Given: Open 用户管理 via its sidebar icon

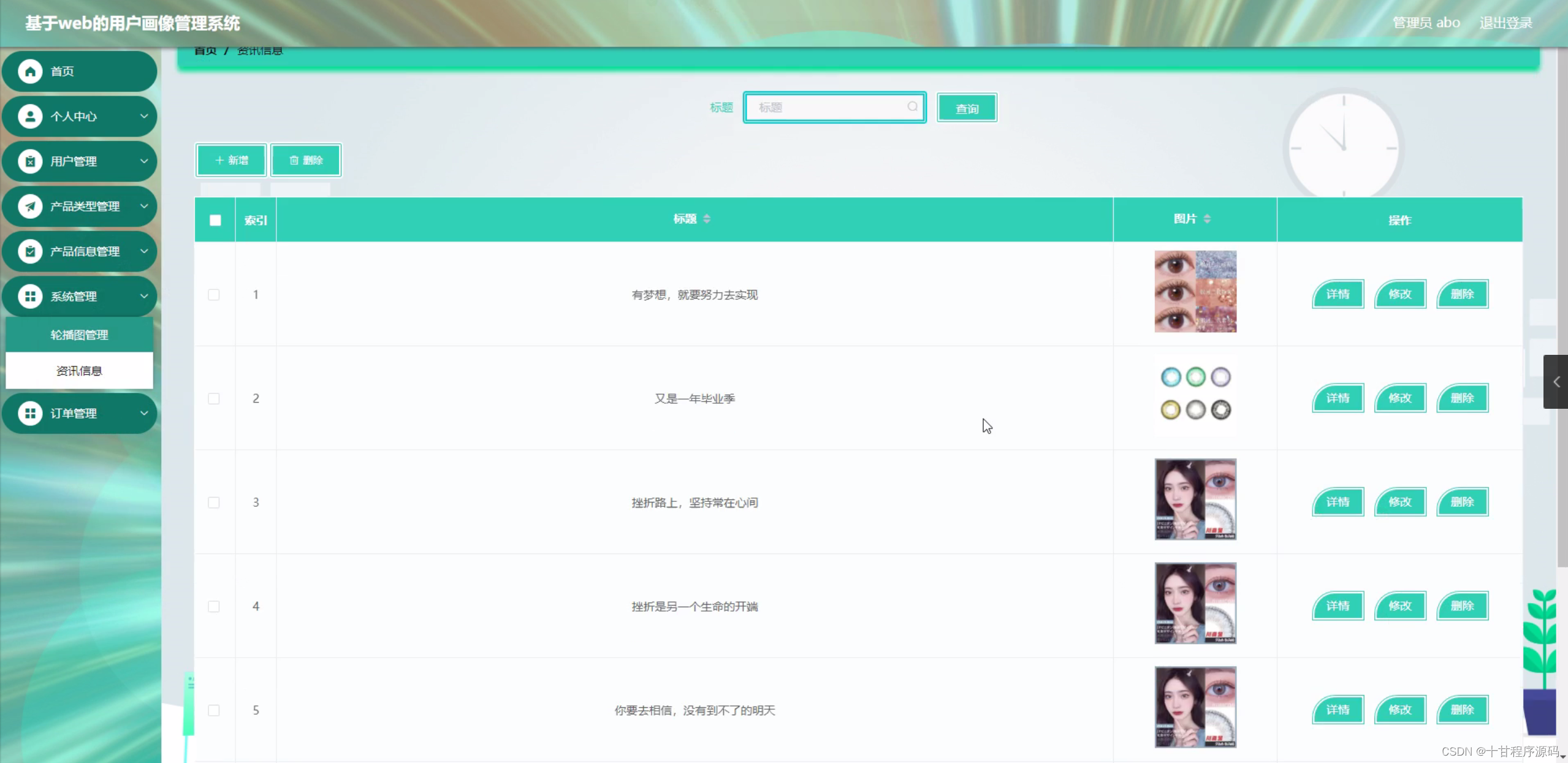Looking at the screenshot, I should click(x=29, y=161).
